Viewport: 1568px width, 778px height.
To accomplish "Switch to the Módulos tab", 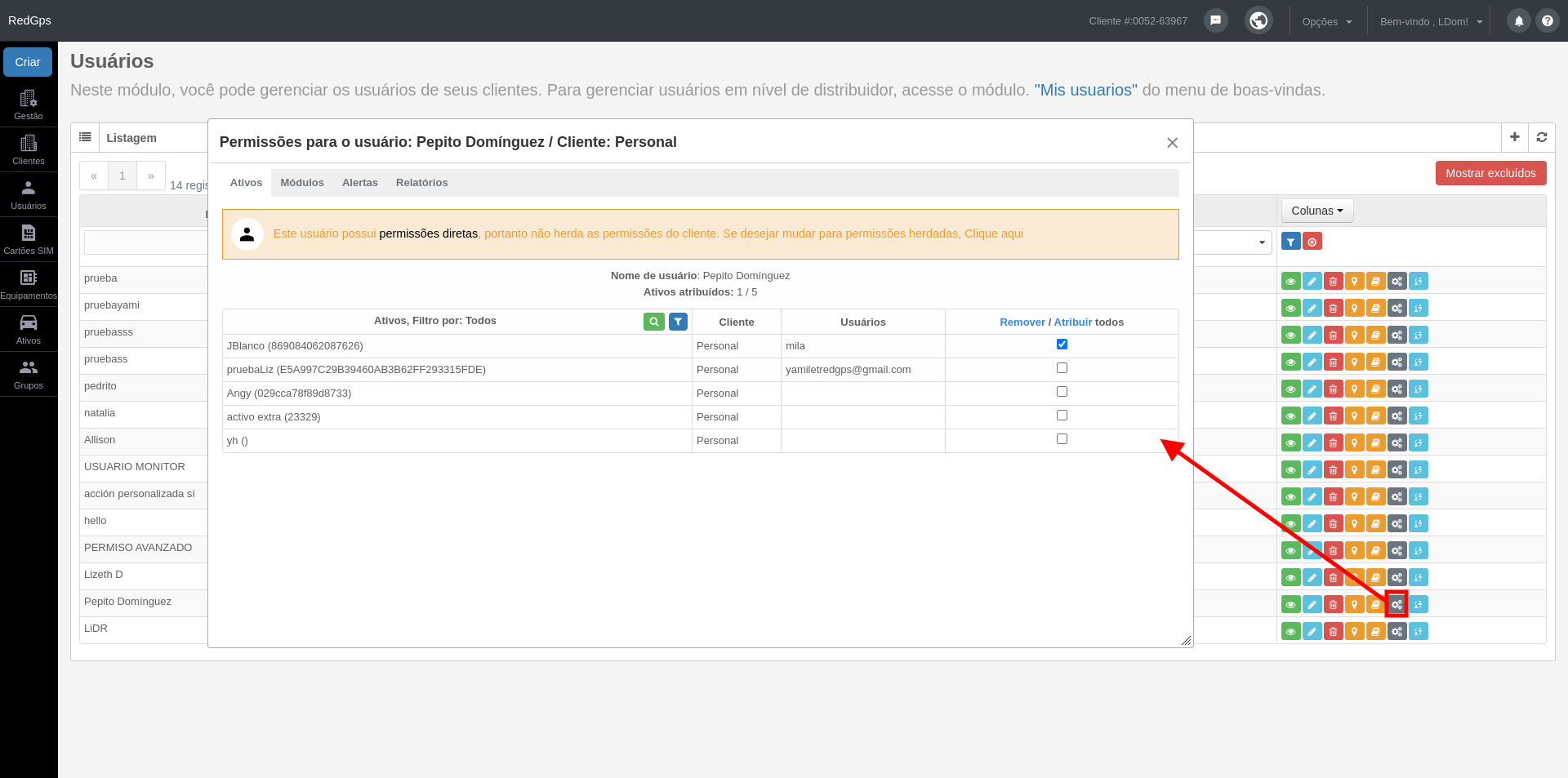I will pos(302,183).
